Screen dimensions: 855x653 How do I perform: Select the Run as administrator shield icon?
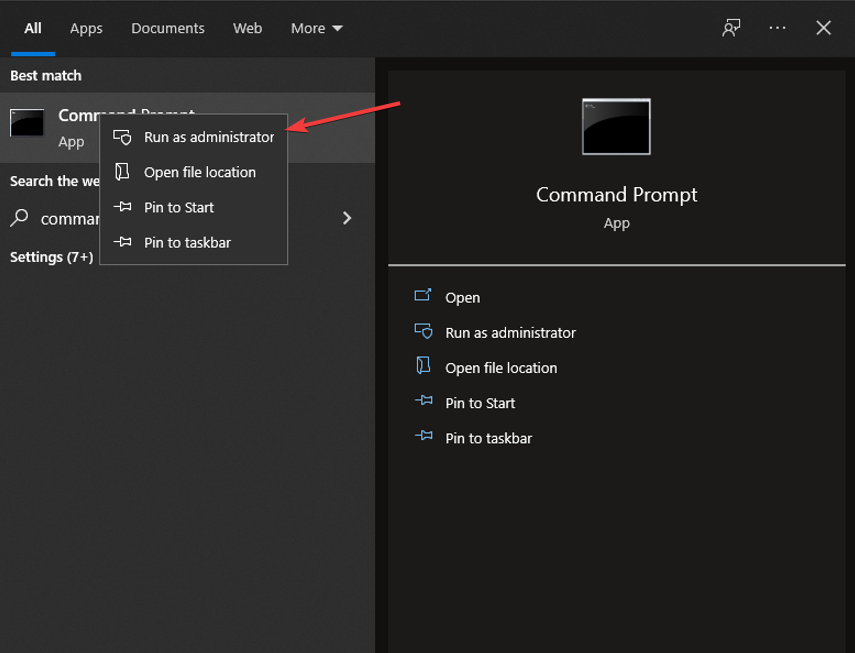pos(123,137)
